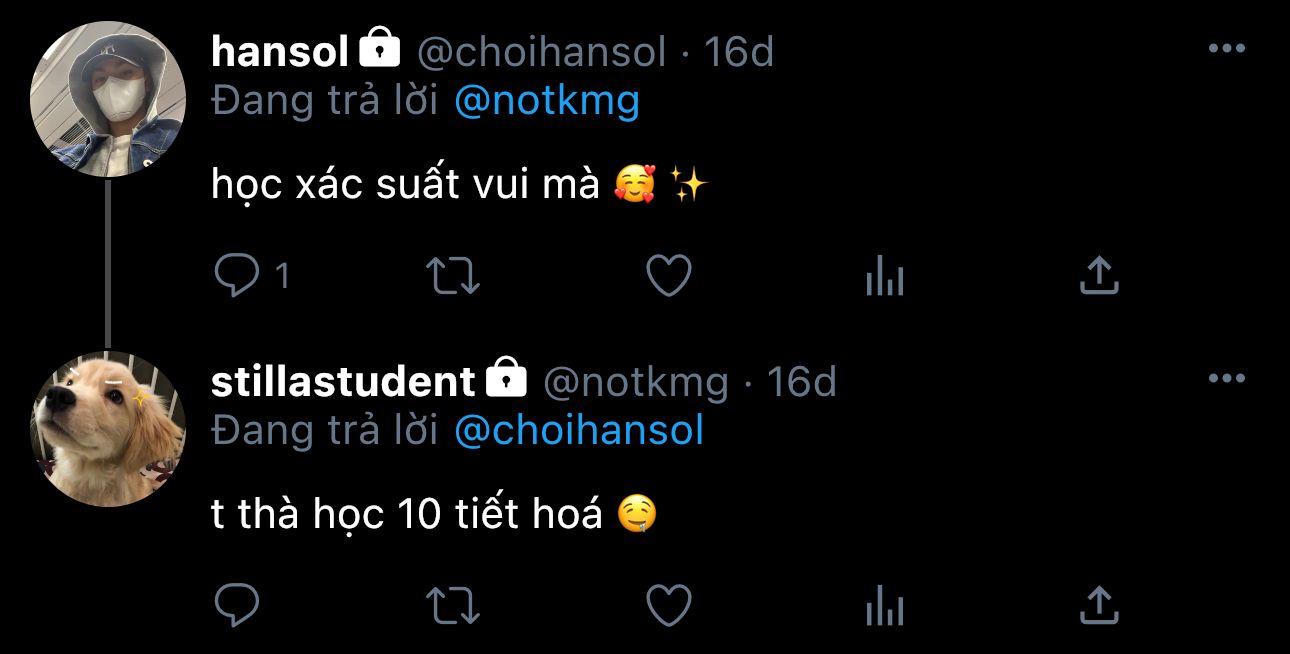Open the @choihansol mention link

click(x=579, y=430)
